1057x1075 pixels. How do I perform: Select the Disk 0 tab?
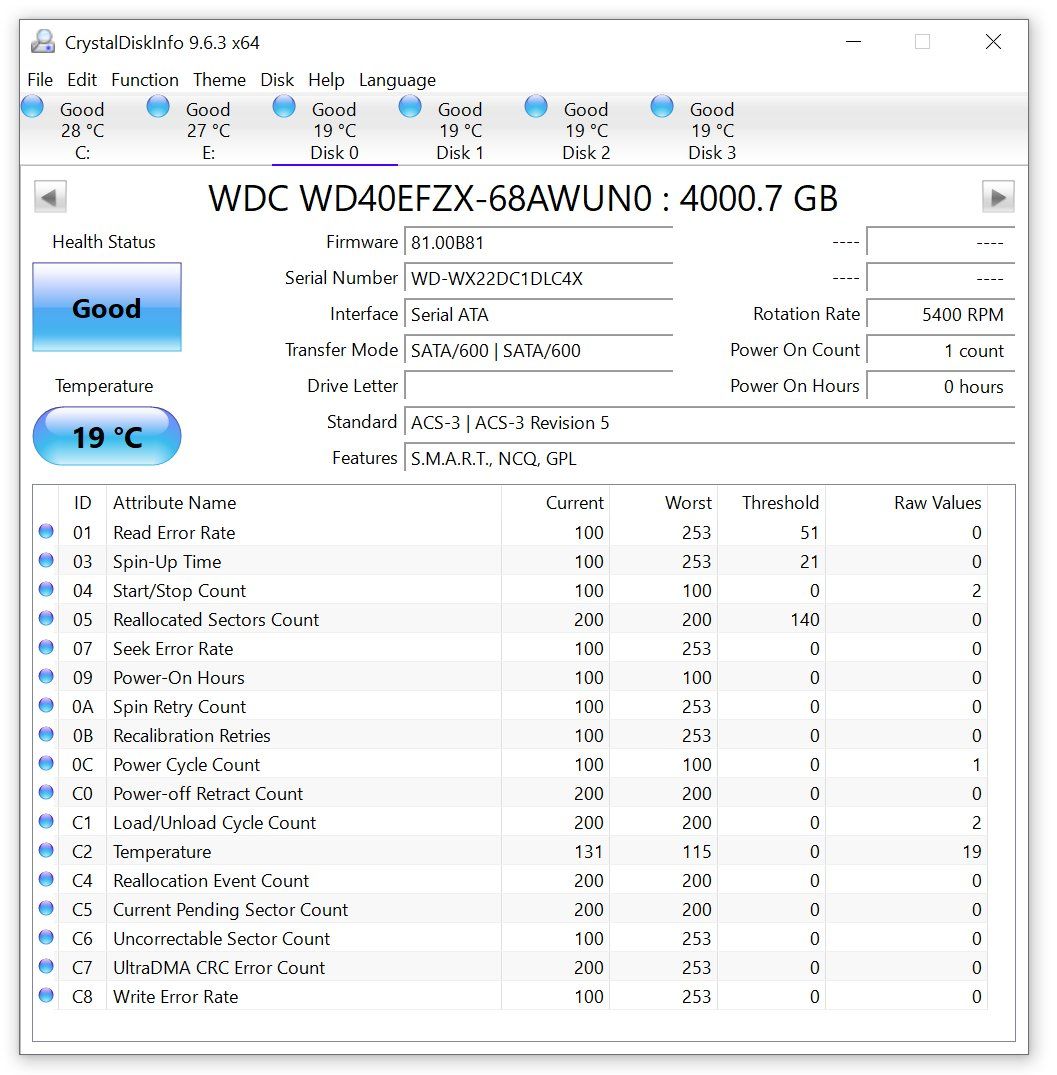[x=335, y=130]
